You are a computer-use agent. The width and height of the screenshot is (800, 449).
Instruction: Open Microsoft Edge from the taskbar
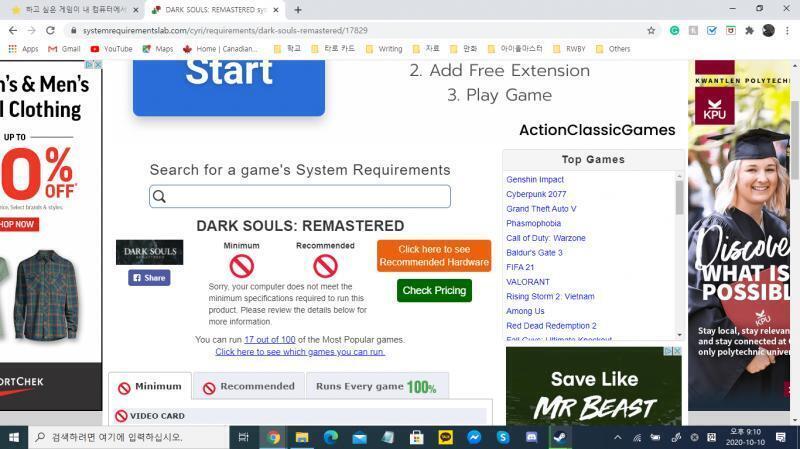331,437
